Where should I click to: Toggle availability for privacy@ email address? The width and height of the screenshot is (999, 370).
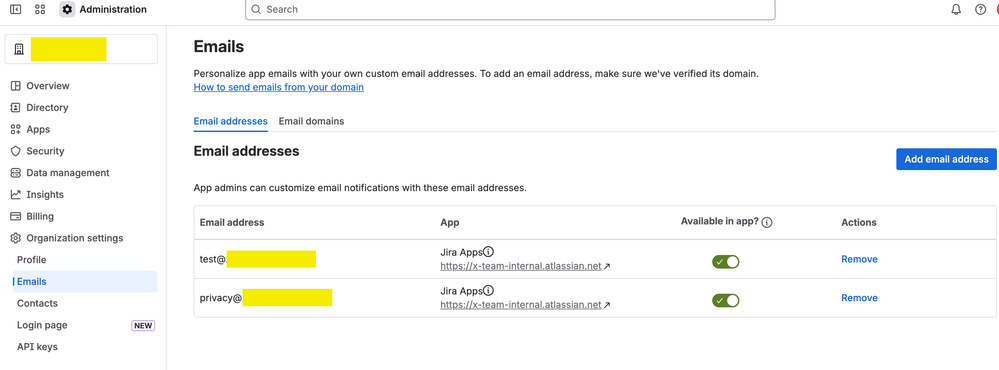click(726, 300)
